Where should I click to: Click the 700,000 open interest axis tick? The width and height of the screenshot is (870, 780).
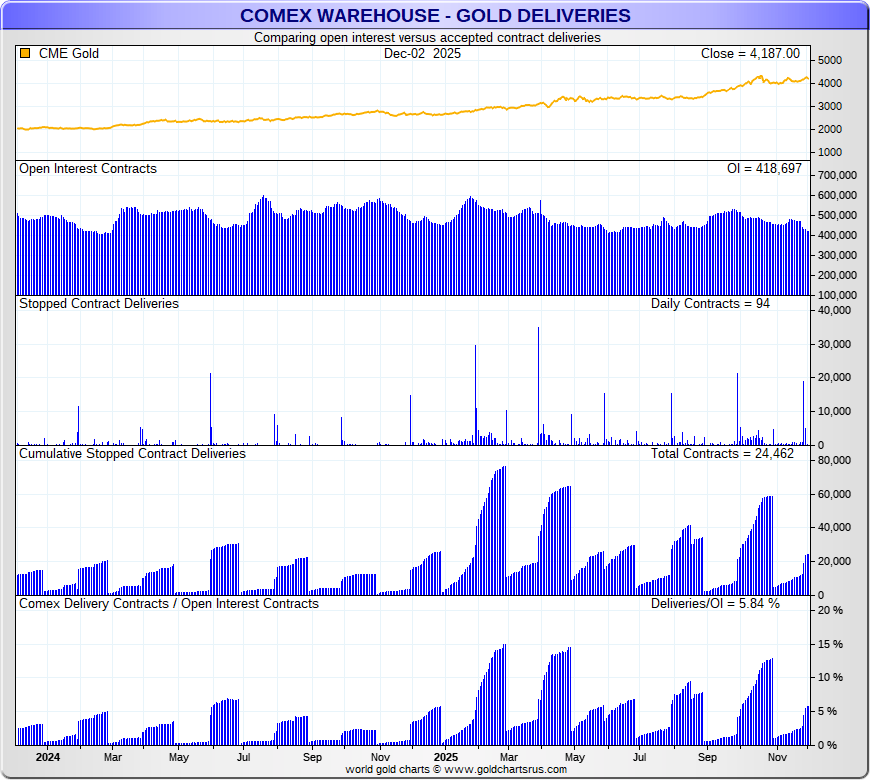837,175
